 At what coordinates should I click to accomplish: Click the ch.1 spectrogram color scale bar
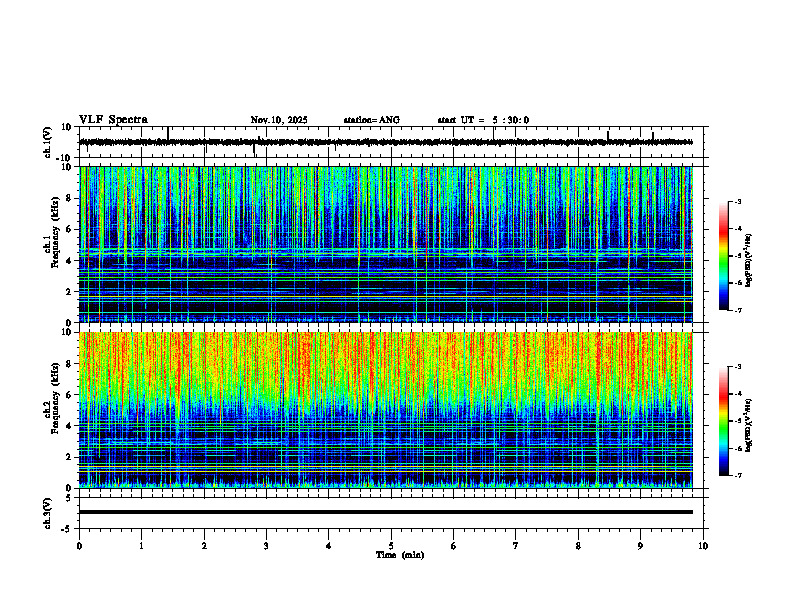click(724, 256)
